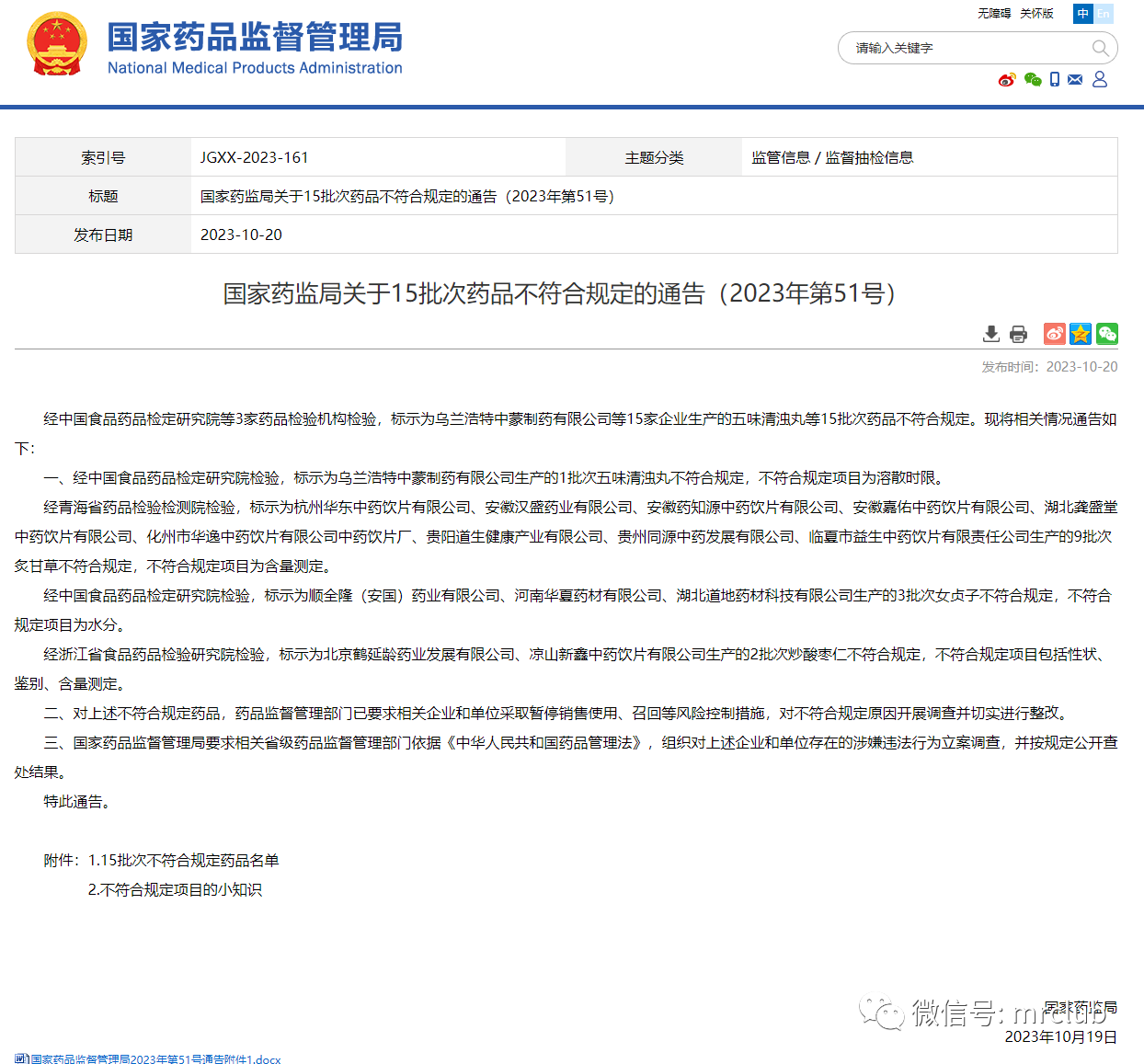Click the download icon below the title
The width and height of the screenshot is (1144, 1064).
click(991, 334)
